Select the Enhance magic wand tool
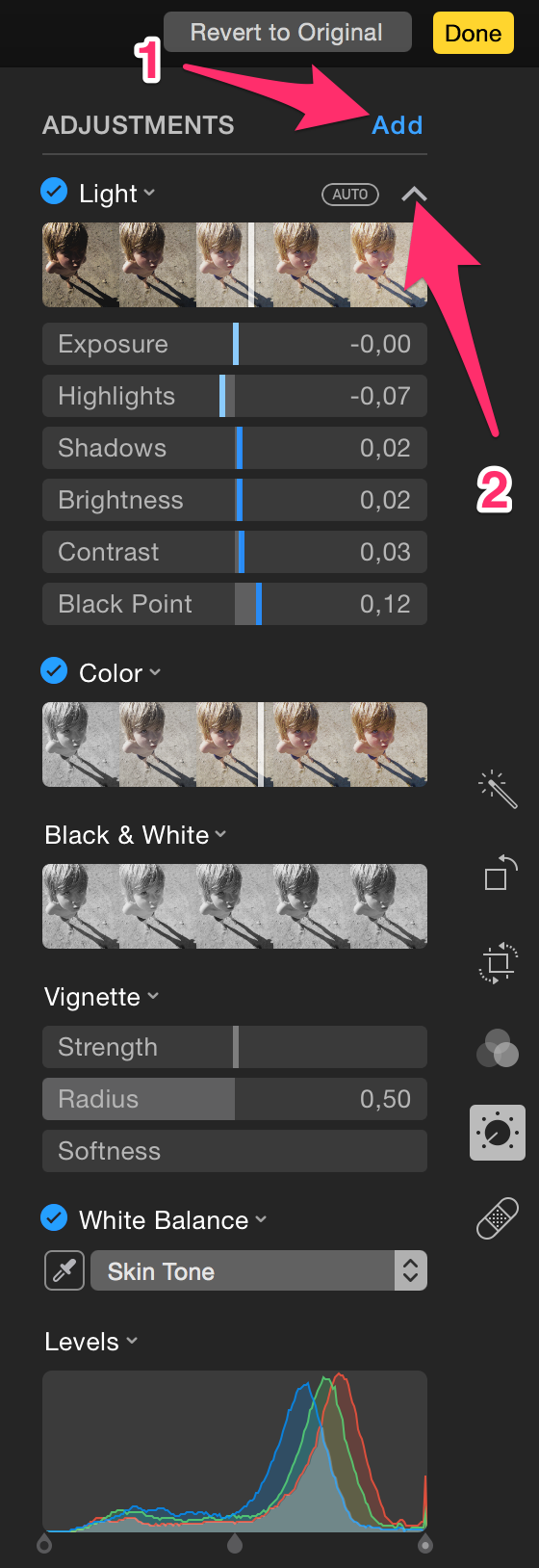The image size is (539, 1568). (x=498, y=788)
